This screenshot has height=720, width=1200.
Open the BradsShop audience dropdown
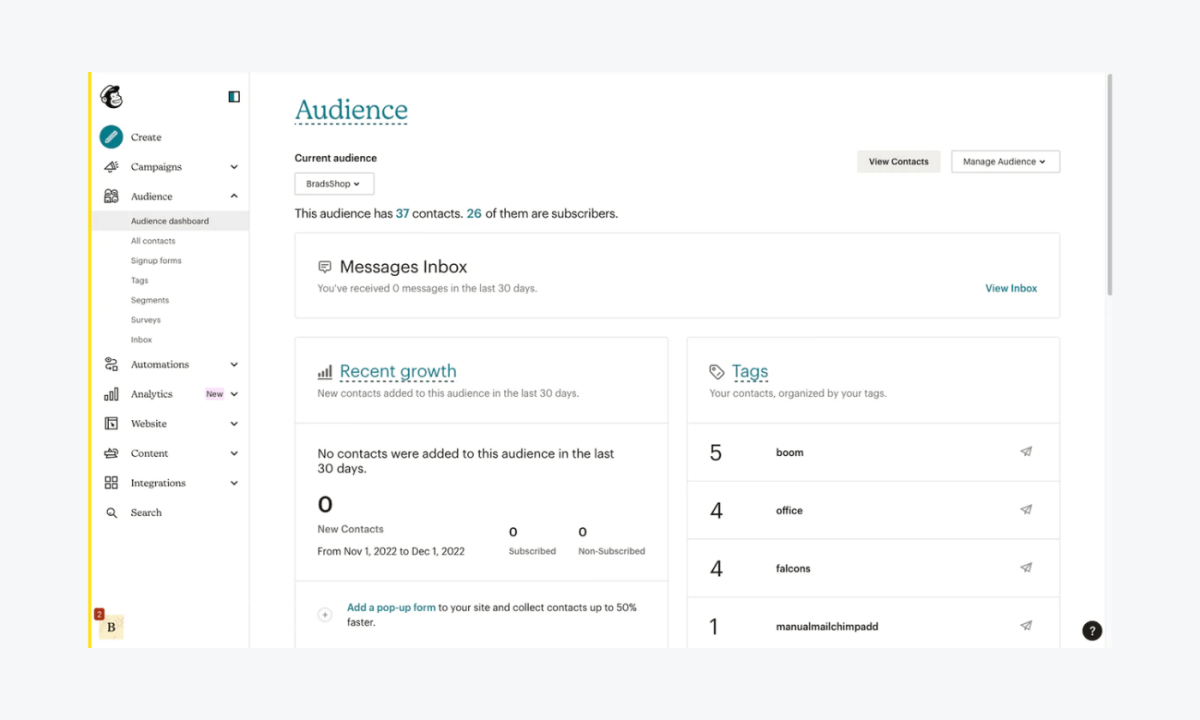(x=334, y=184)
